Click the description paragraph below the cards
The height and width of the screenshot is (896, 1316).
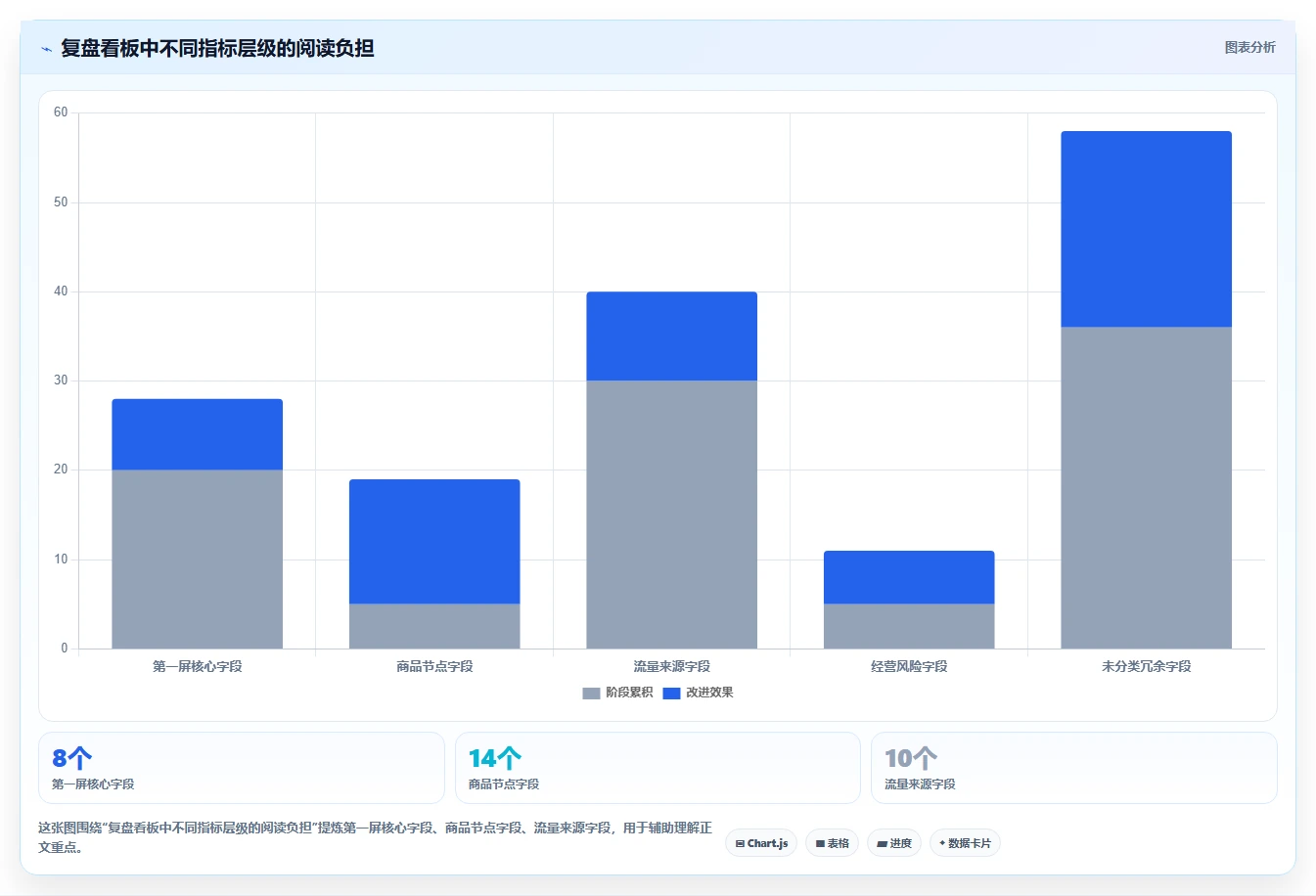point(376,837)
